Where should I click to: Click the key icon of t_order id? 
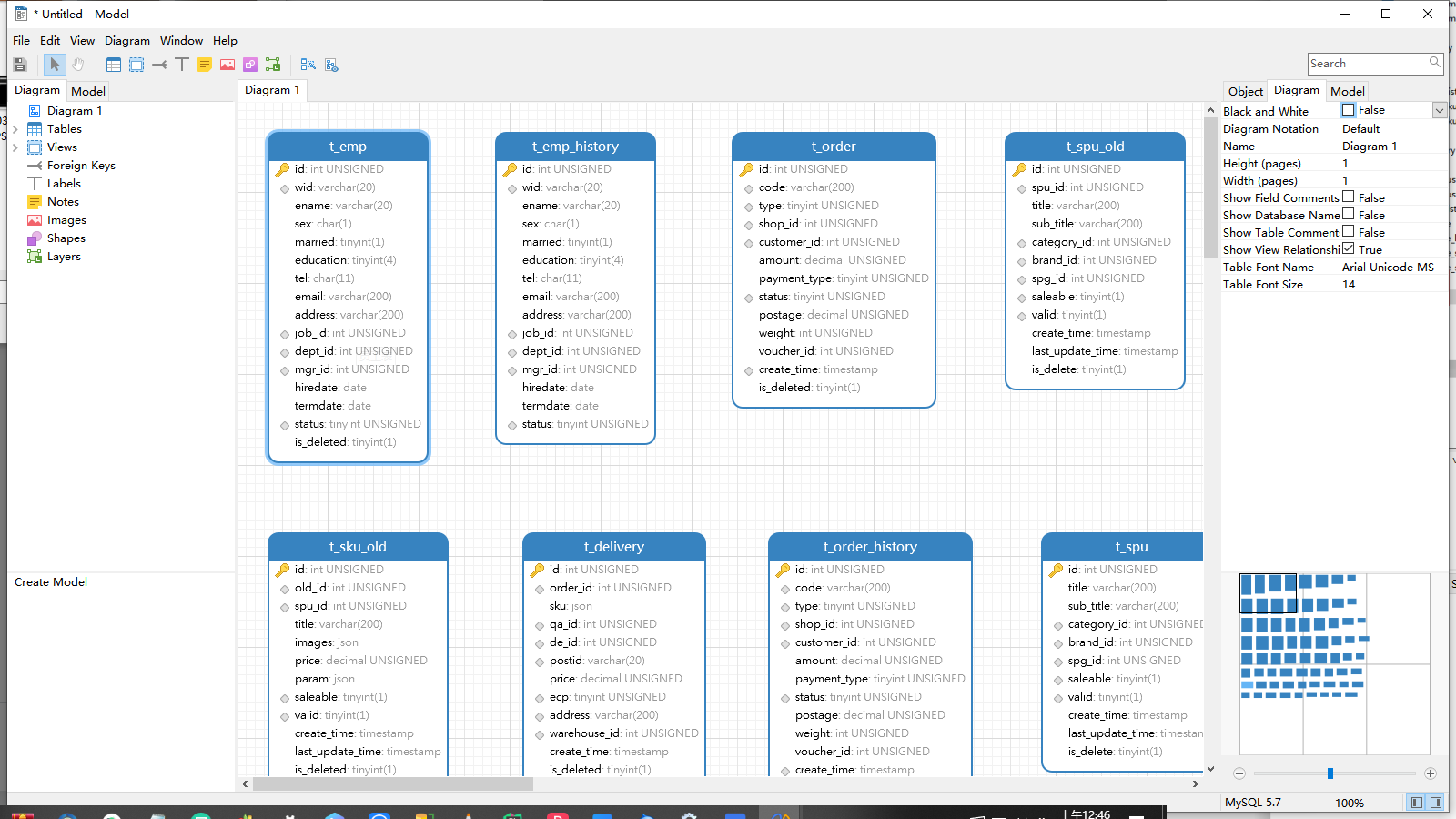(x=746, y=169)
